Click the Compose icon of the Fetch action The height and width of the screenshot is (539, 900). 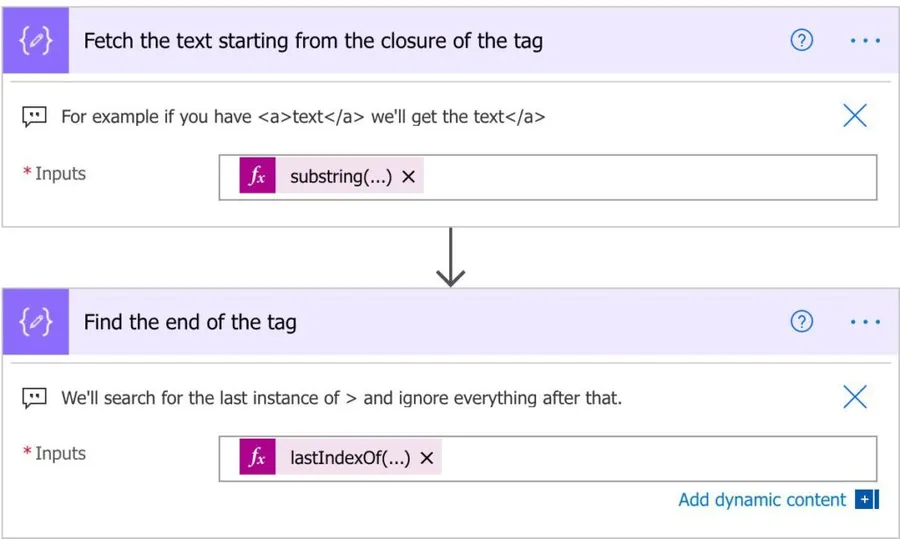tap(36, 41)
